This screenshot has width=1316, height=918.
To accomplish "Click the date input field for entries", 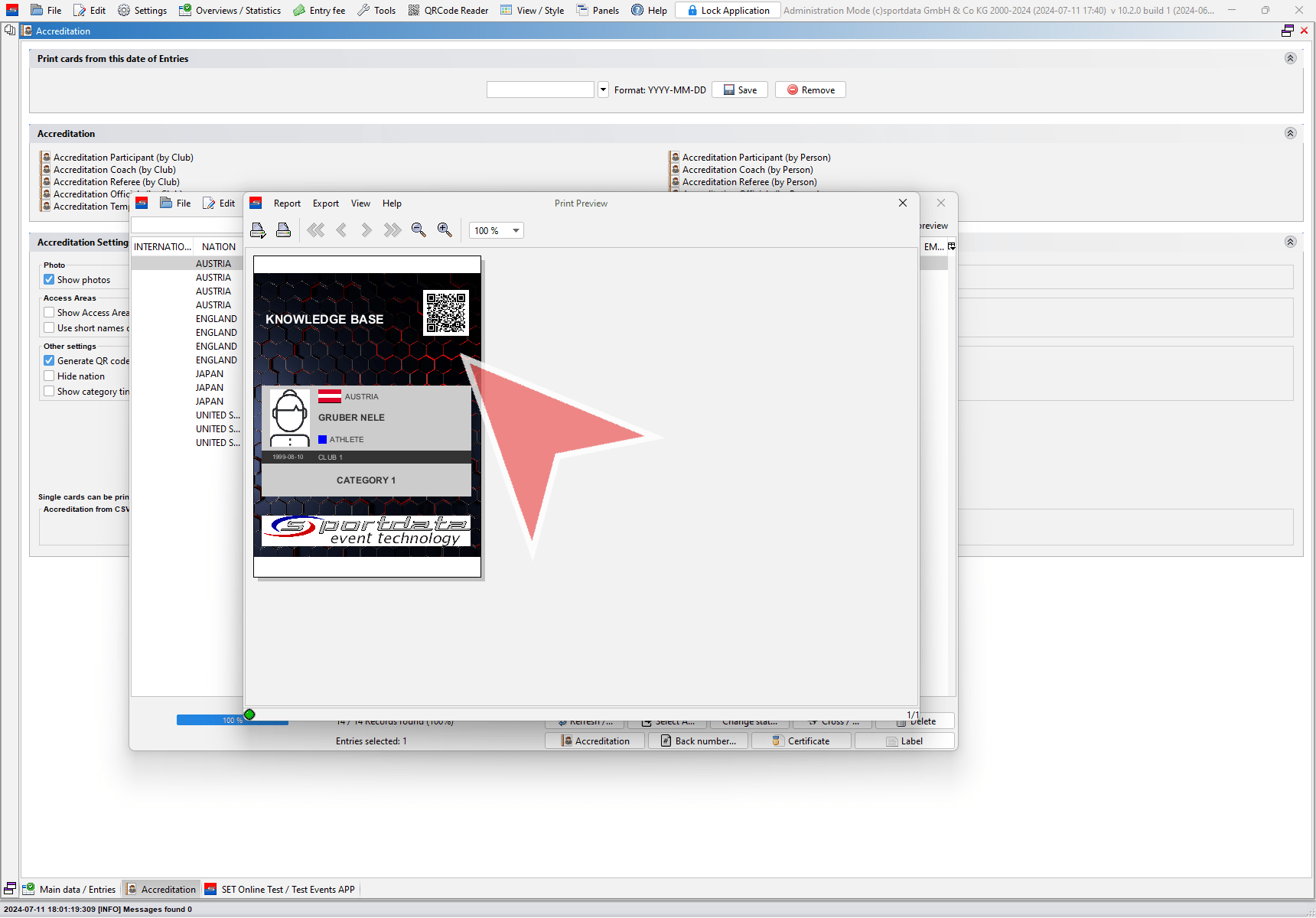I will 540,90.
